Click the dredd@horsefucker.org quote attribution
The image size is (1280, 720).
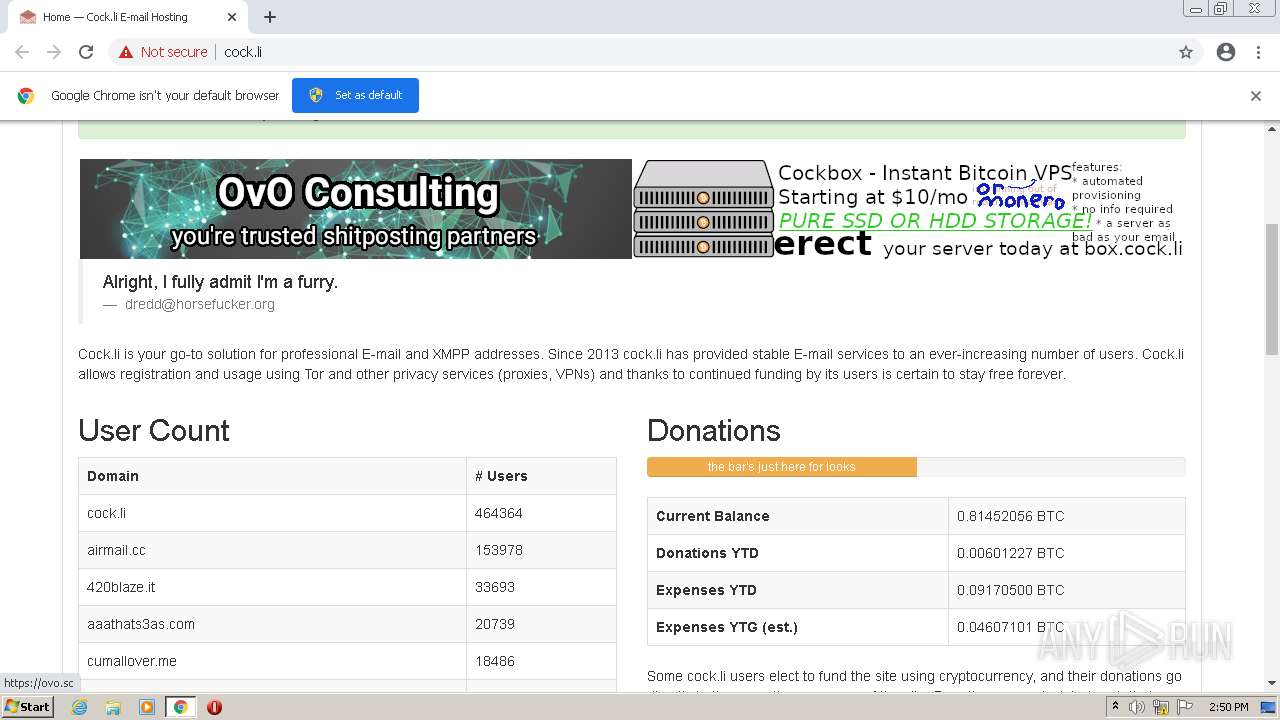pyautogui.click(x=199, y=304)
